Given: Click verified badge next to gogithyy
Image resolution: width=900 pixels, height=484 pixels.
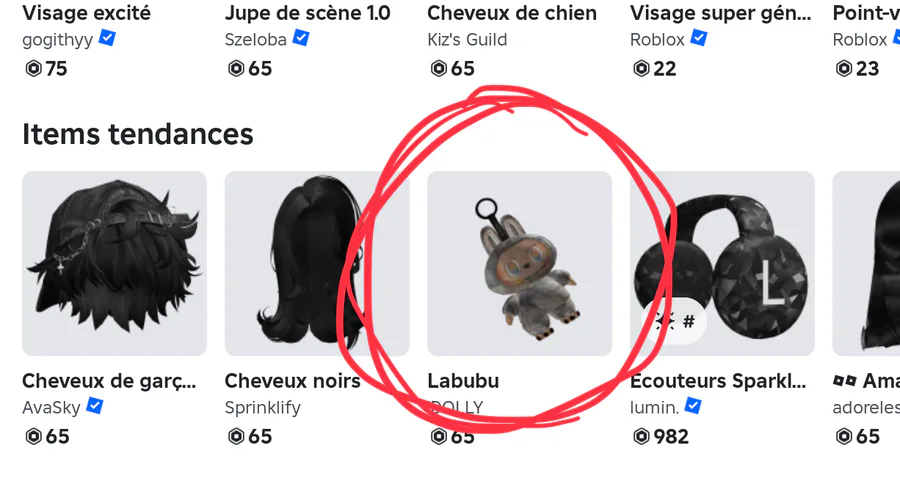Looking at the screenshot, I should 107,38.
